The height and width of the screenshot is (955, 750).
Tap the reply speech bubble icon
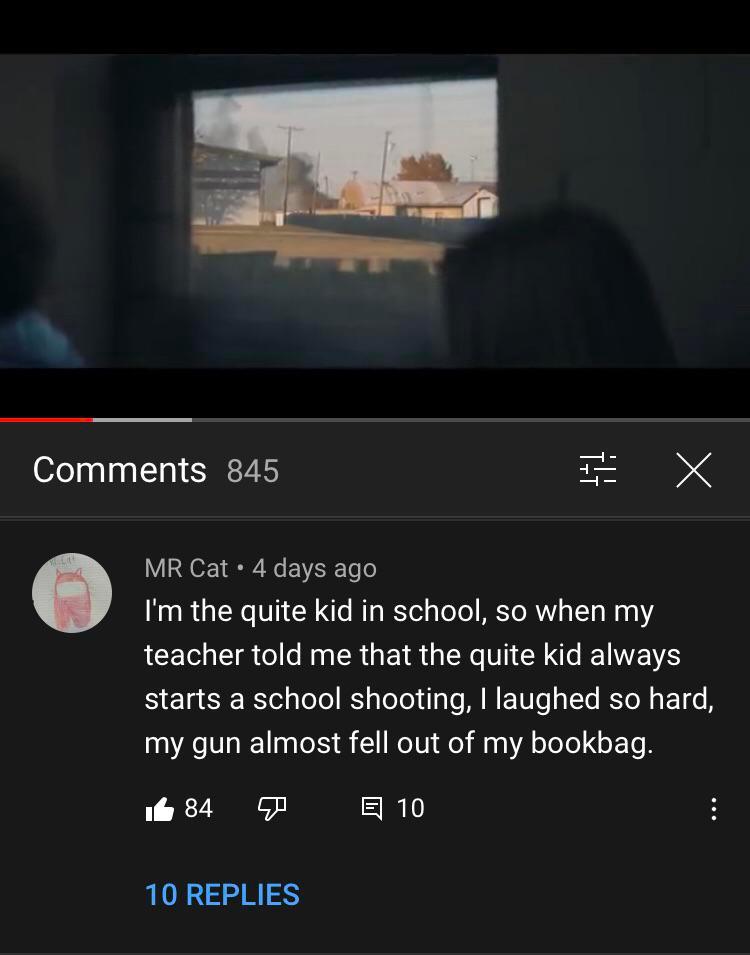372,808
